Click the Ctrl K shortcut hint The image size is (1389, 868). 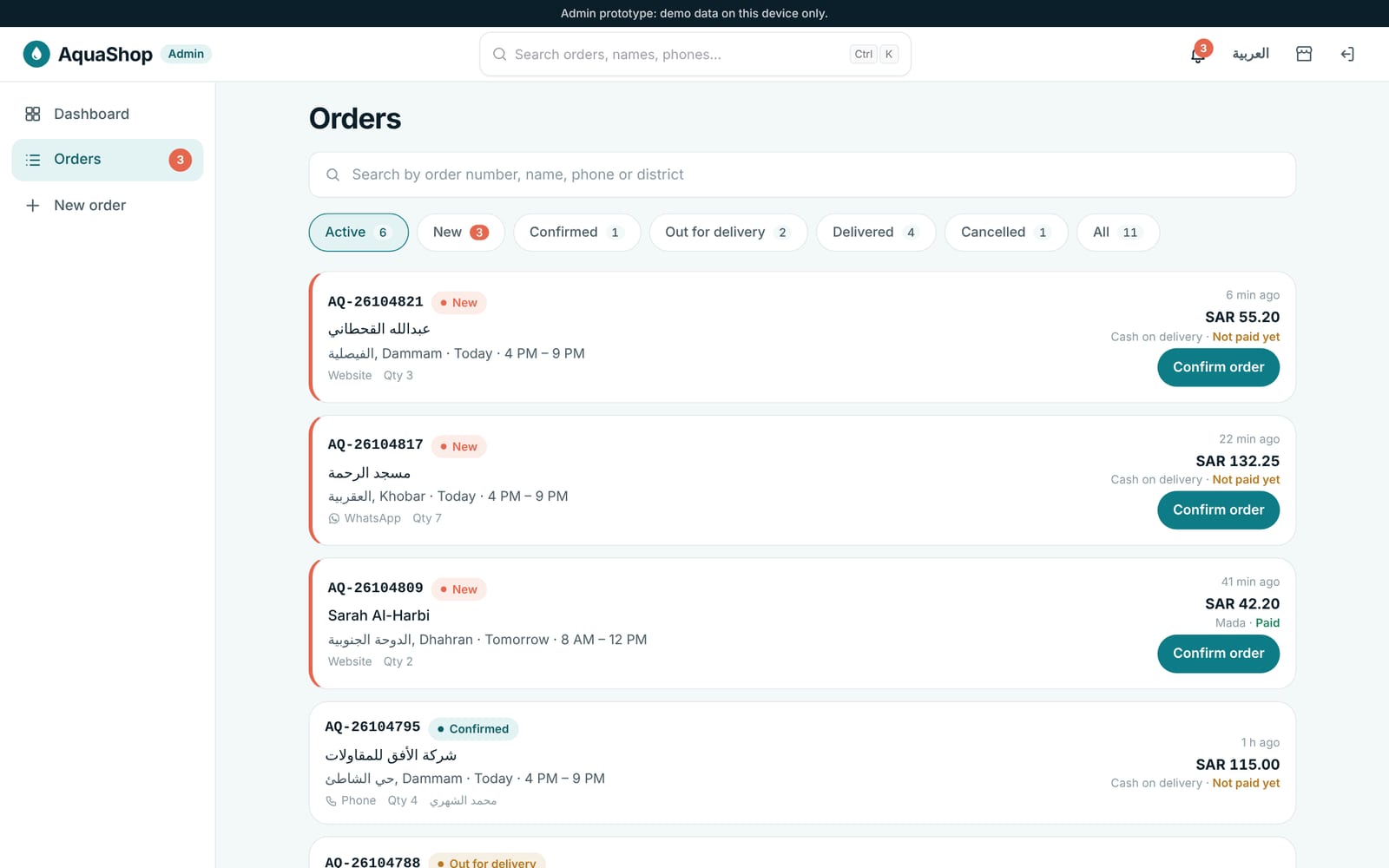(874, 54)
